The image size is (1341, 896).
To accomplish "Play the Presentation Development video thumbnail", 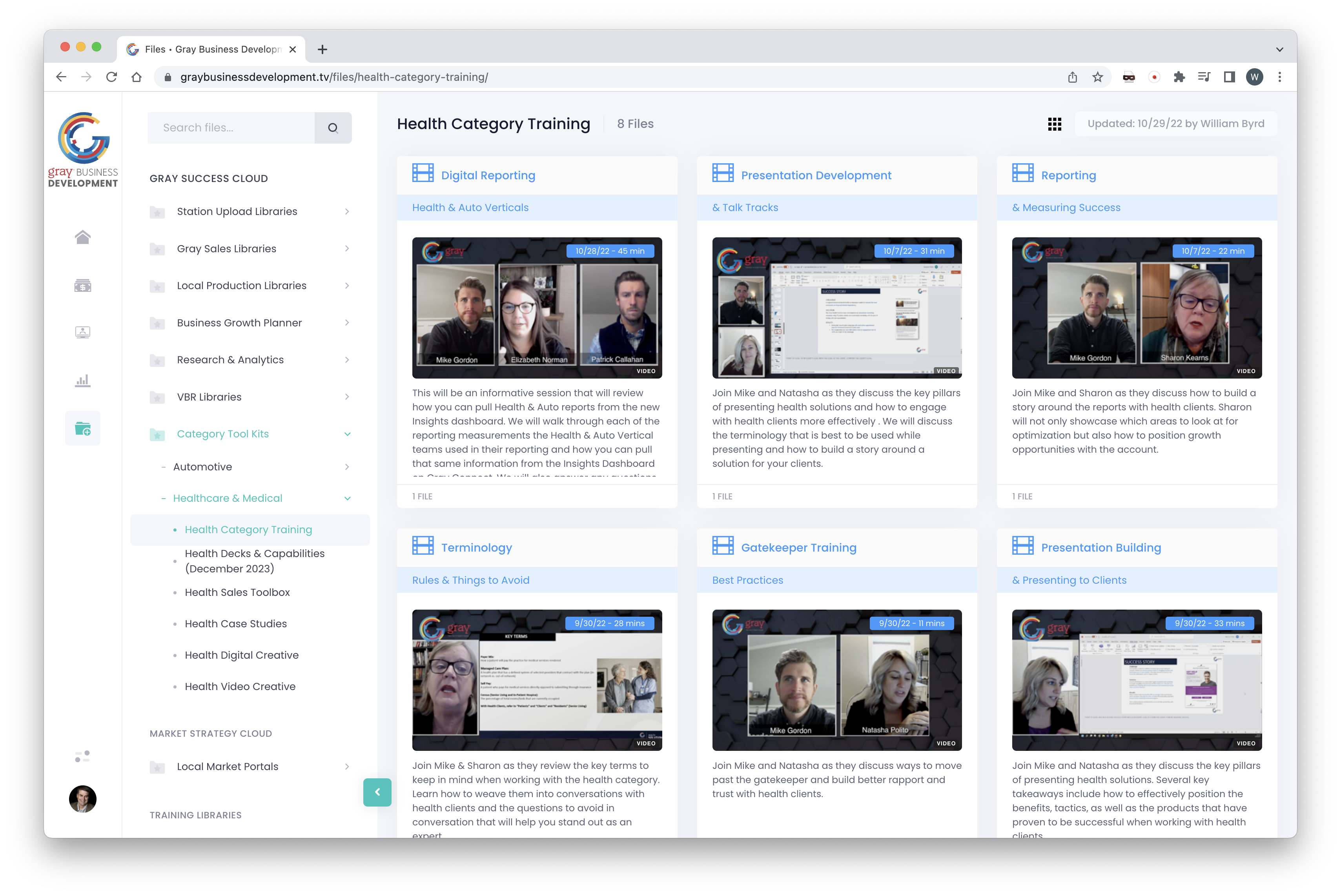I will click(x=836, y=308).
